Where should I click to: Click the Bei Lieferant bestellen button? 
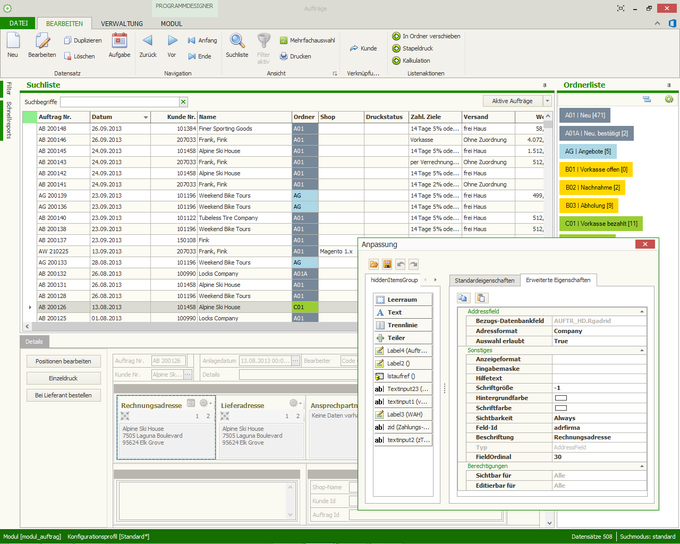pyautogui.click(x=63, y=395)
